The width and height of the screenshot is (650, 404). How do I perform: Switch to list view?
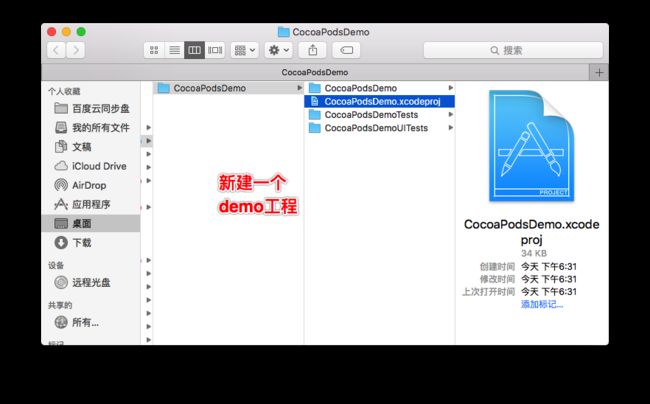(x=175, y=51)
